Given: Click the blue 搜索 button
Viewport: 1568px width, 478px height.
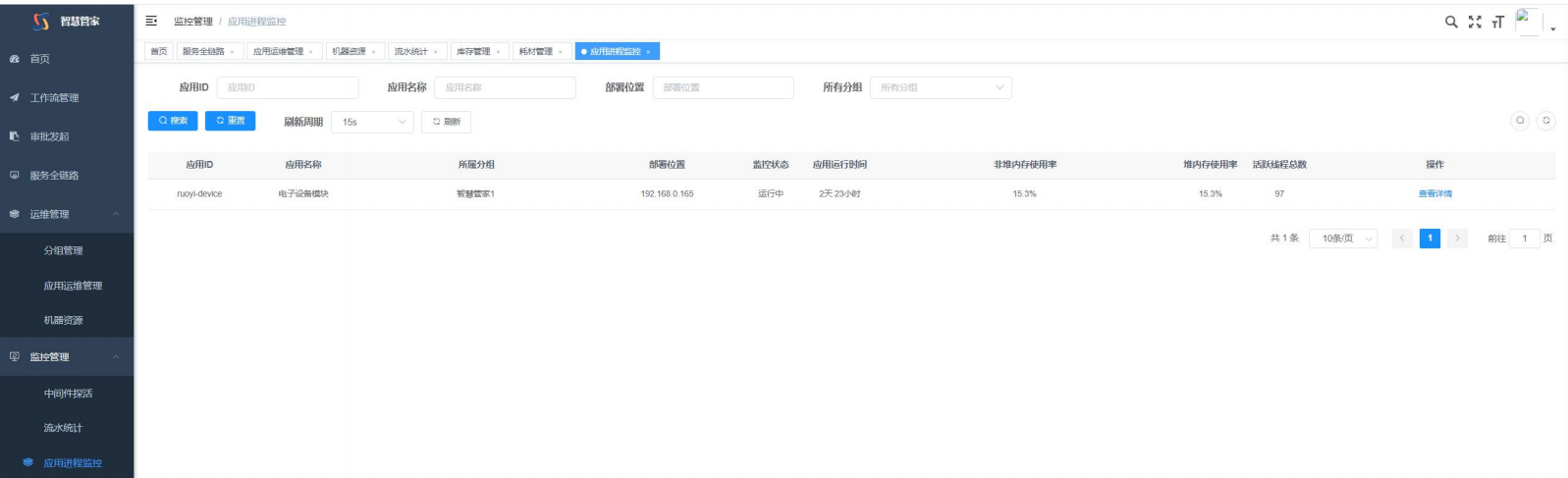Looking at the screenshot, I should pos(173,121).
